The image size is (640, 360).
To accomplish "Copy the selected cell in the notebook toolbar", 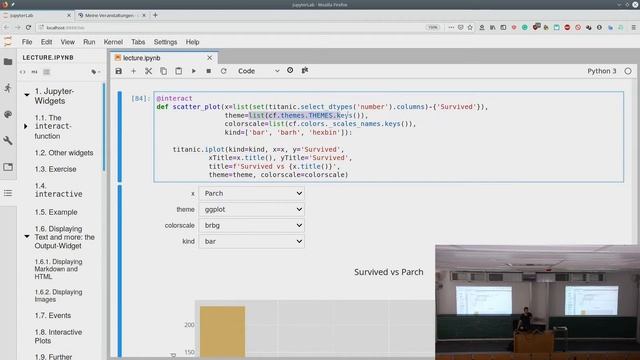I will pyautogui.click(x=163, y=71).
